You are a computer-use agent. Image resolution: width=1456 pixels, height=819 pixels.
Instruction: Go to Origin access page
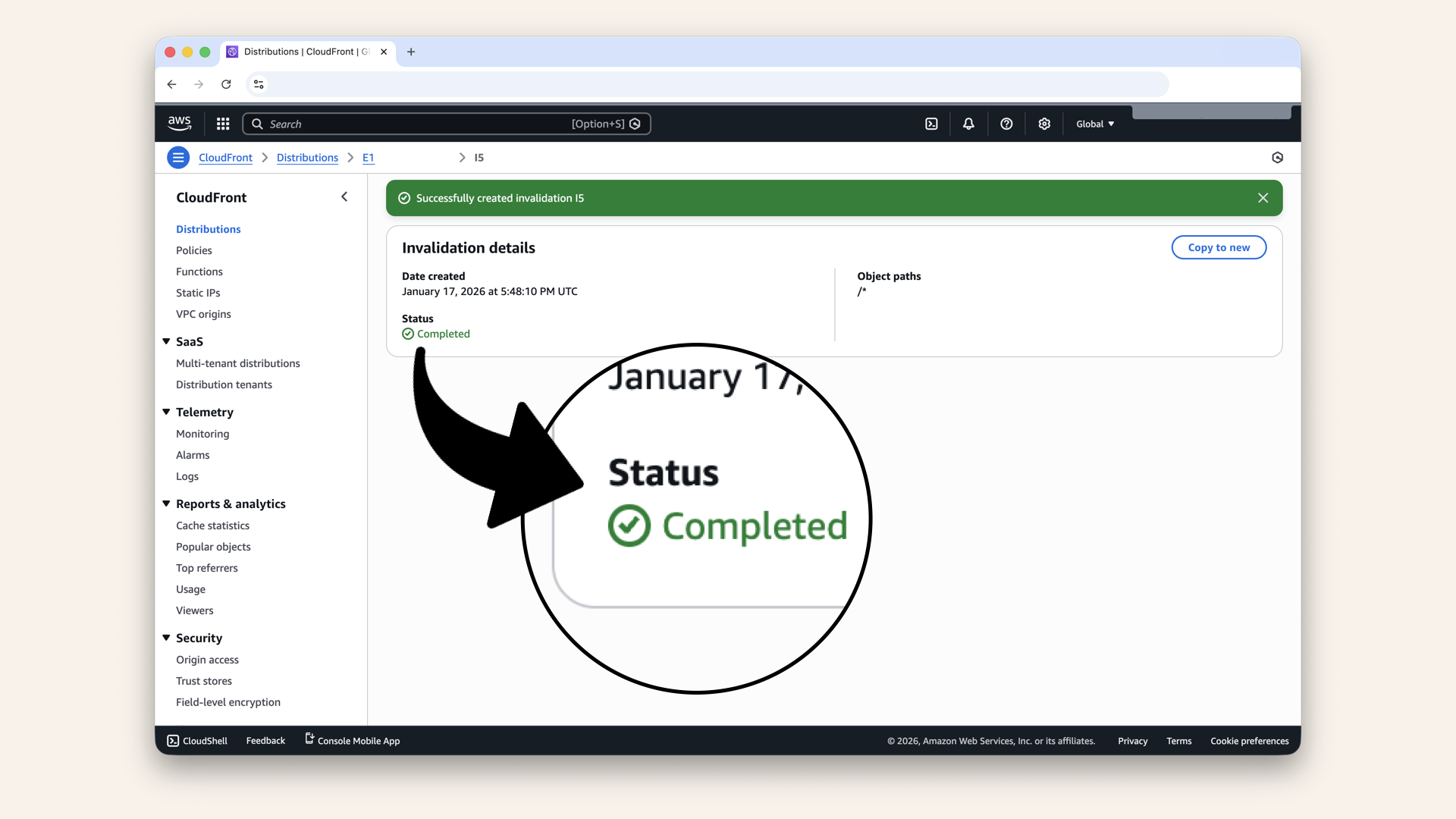tap(207, 660)
